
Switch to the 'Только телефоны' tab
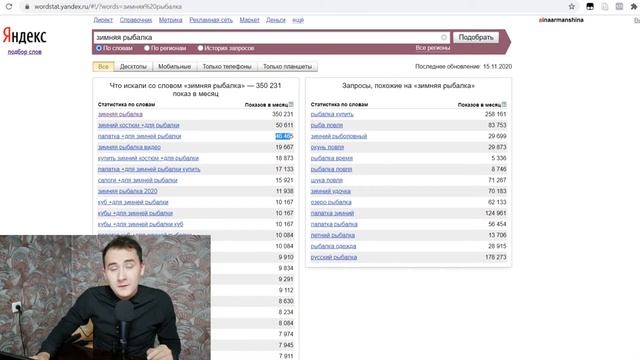pos(227,67)
